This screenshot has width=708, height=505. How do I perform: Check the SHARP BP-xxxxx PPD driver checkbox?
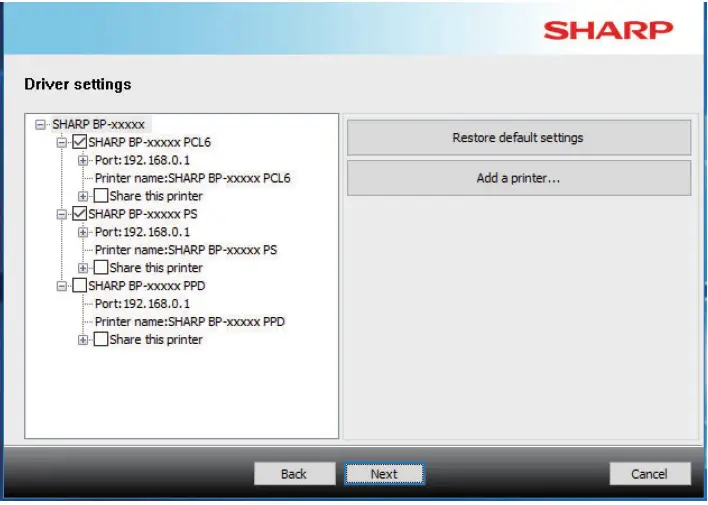pos(79,285)
